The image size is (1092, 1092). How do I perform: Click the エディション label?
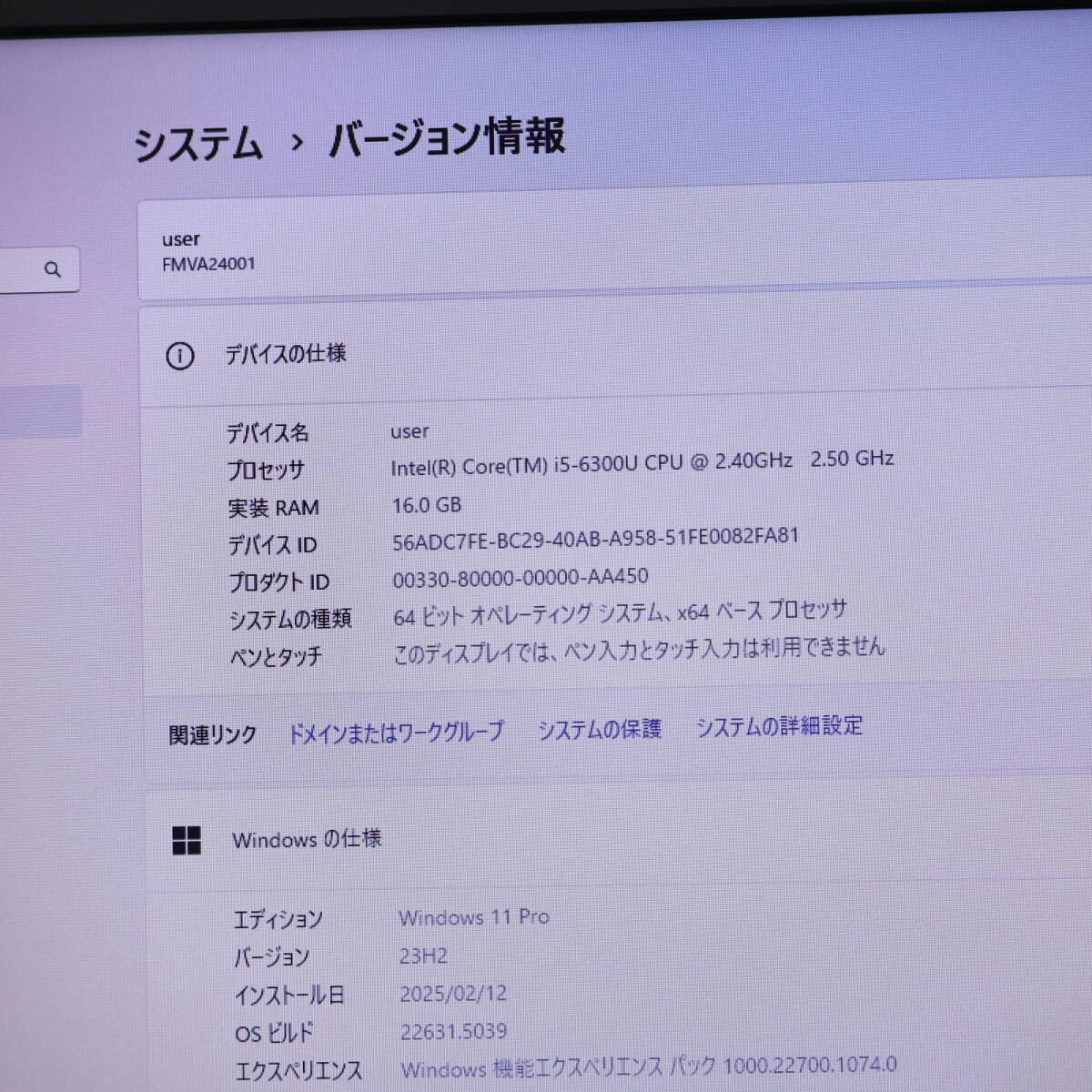click(x=278, y=920)
